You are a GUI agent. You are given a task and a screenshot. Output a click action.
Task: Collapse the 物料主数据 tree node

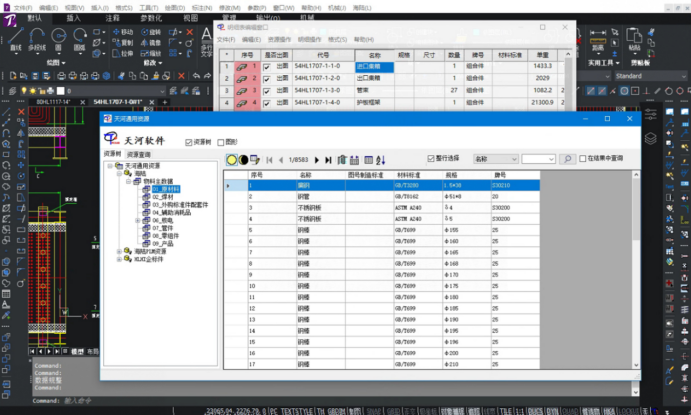128,181
